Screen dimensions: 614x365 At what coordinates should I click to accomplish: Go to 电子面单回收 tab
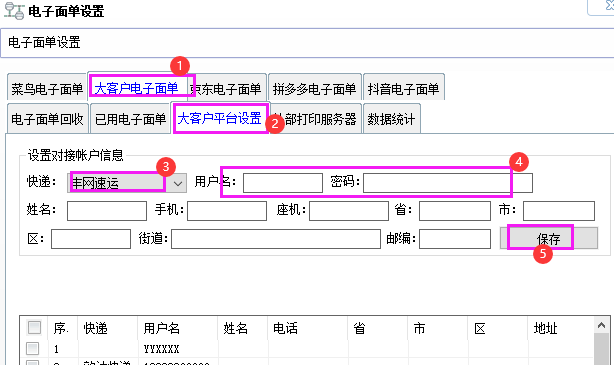pos(47,119)
